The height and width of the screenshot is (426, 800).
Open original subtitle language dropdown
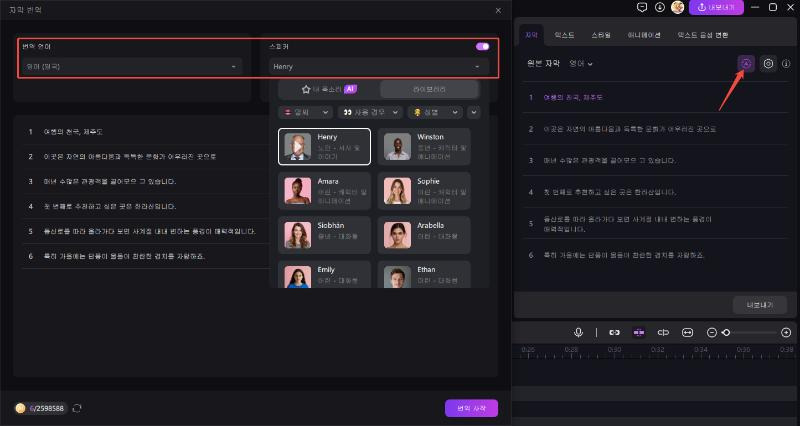click(581, 64)
